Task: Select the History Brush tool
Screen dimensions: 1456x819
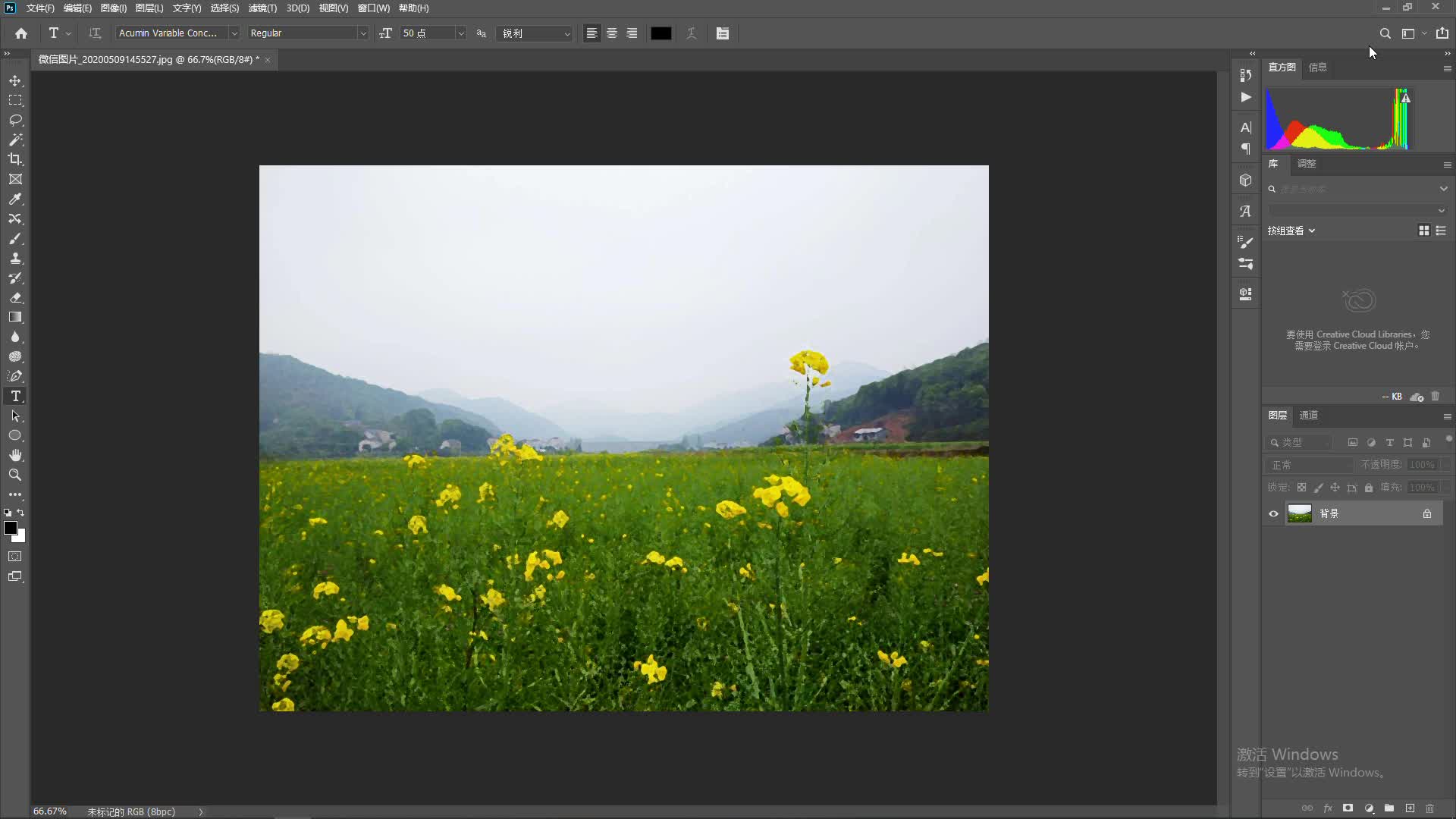Action: click(15, 278)
